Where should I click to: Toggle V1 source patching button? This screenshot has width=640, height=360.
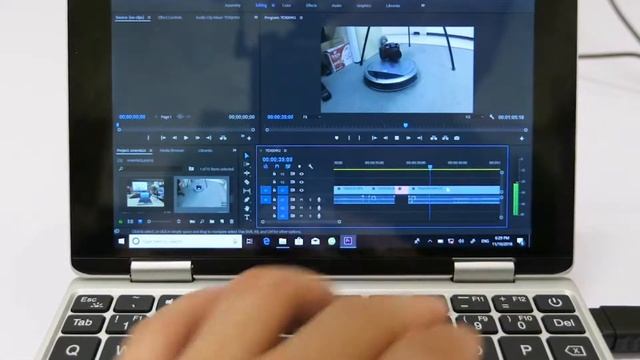265,190
